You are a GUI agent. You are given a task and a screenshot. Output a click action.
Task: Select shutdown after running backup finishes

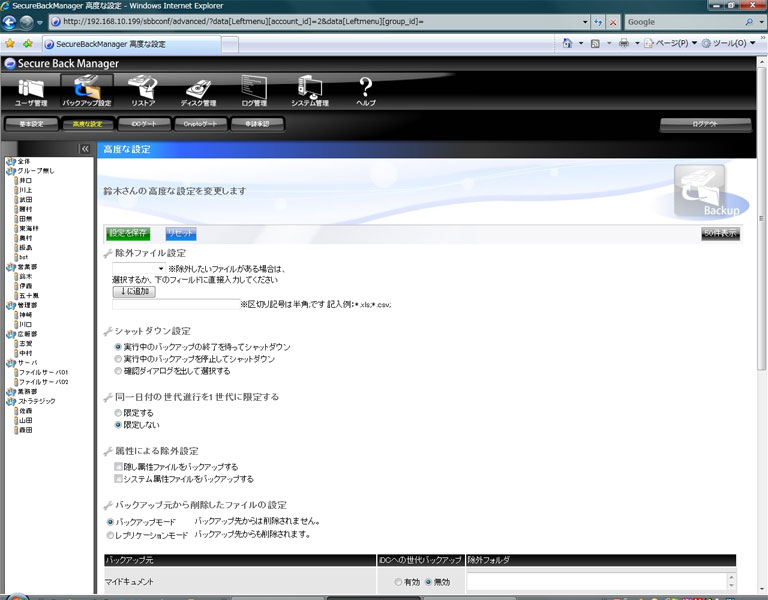pyautogui.click(x=118, y=347)
